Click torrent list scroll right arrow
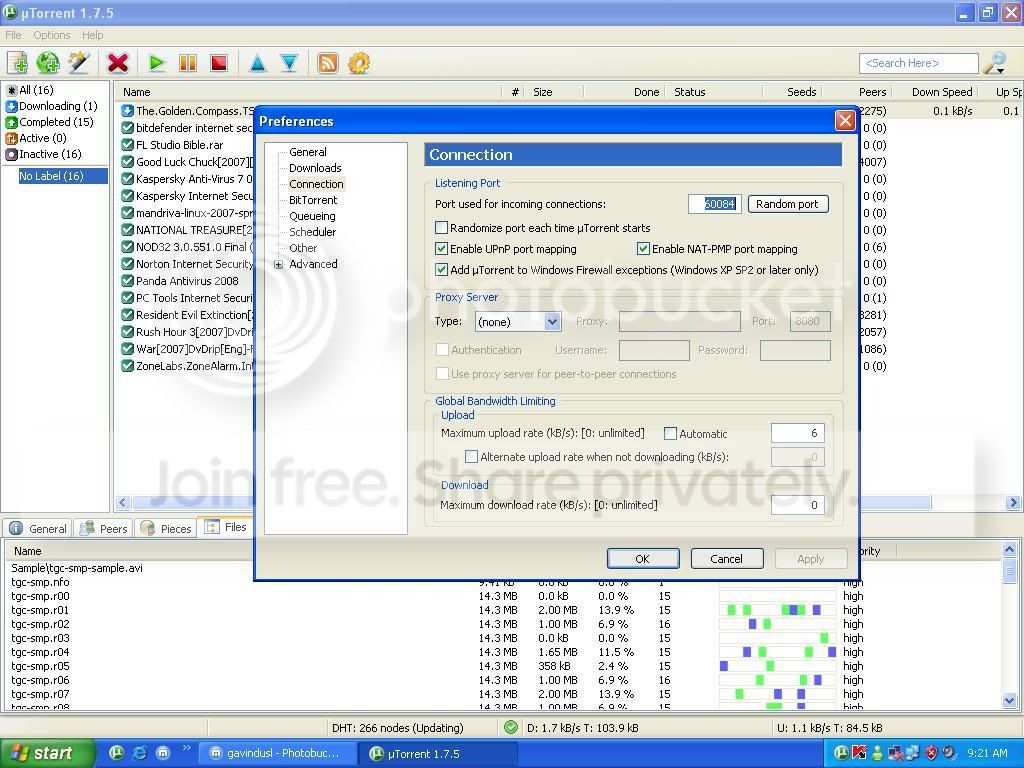 [1013, 502]
